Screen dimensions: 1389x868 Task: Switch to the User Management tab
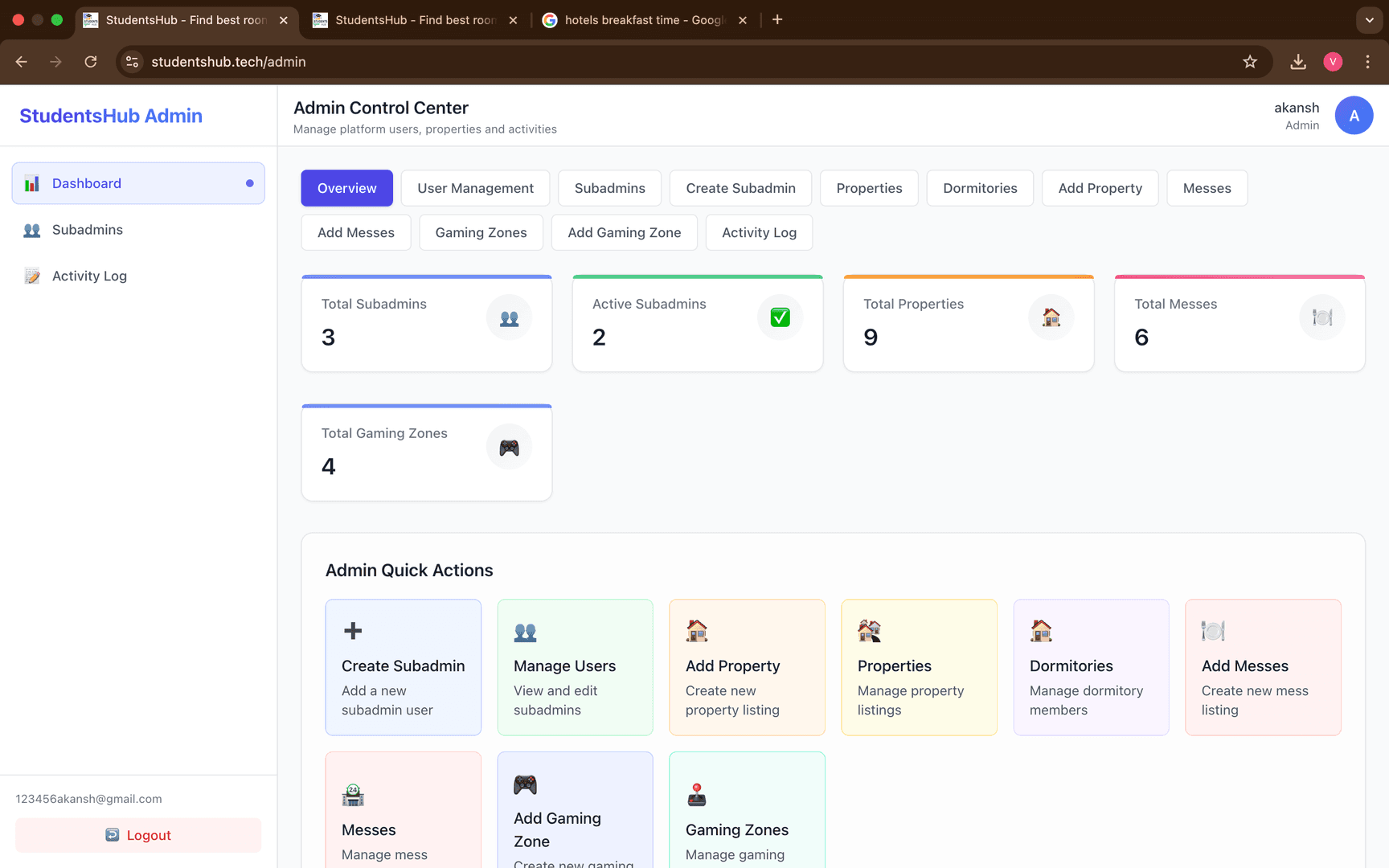click(475, 188)
